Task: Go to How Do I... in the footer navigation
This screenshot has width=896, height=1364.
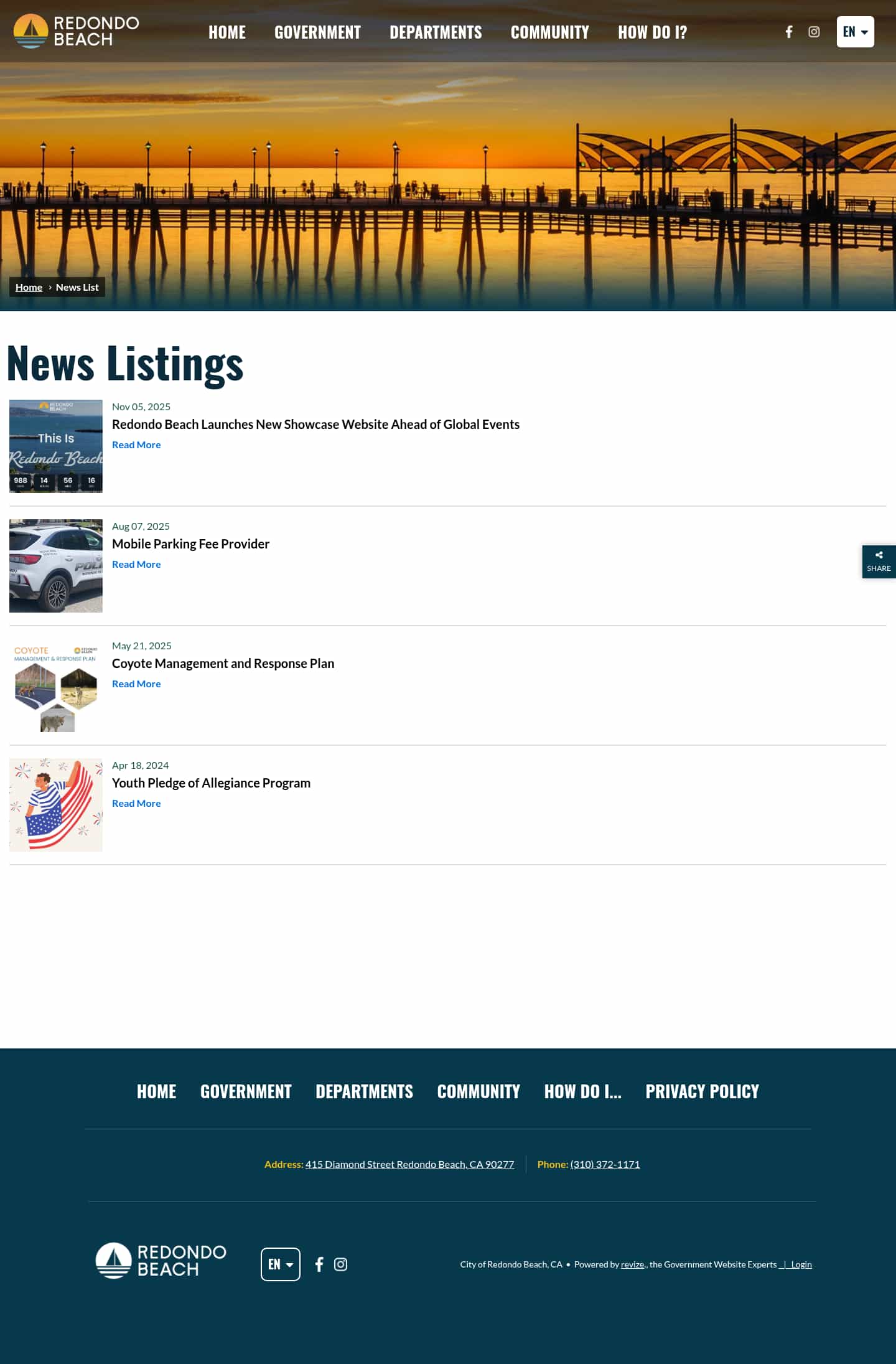Action: coord(583,1091)
